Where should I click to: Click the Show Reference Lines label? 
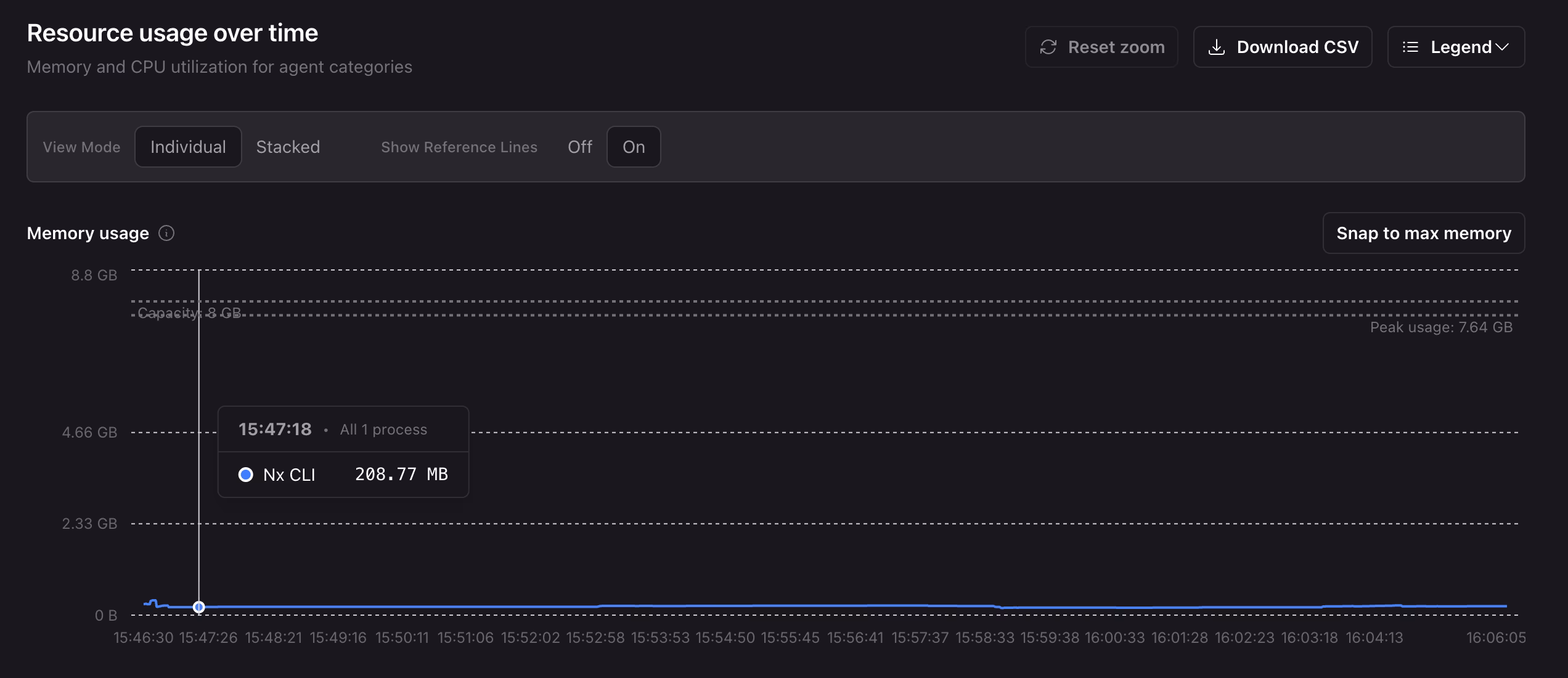coord(459,147)
